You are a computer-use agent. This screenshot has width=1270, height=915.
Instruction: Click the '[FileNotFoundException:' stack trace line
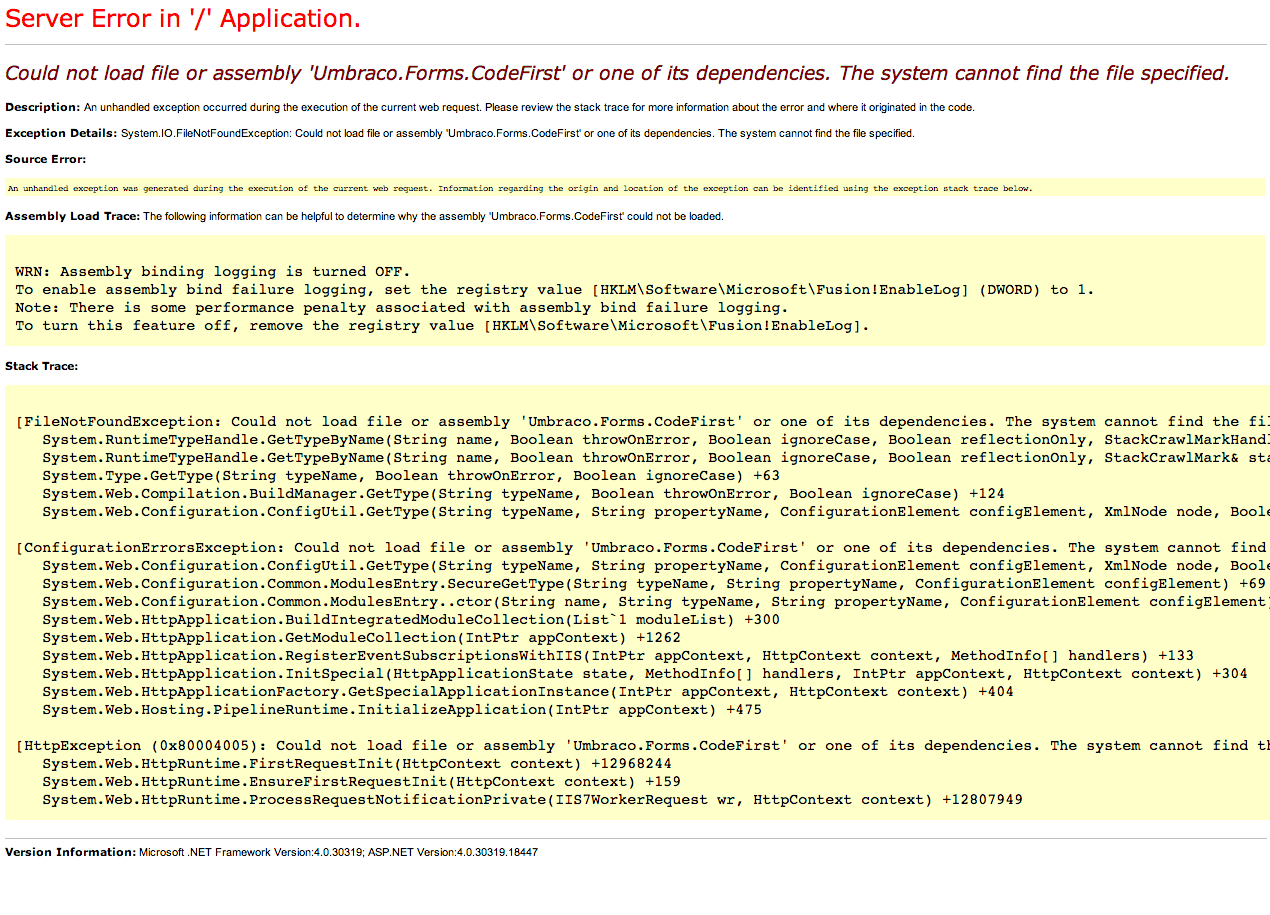640,421
